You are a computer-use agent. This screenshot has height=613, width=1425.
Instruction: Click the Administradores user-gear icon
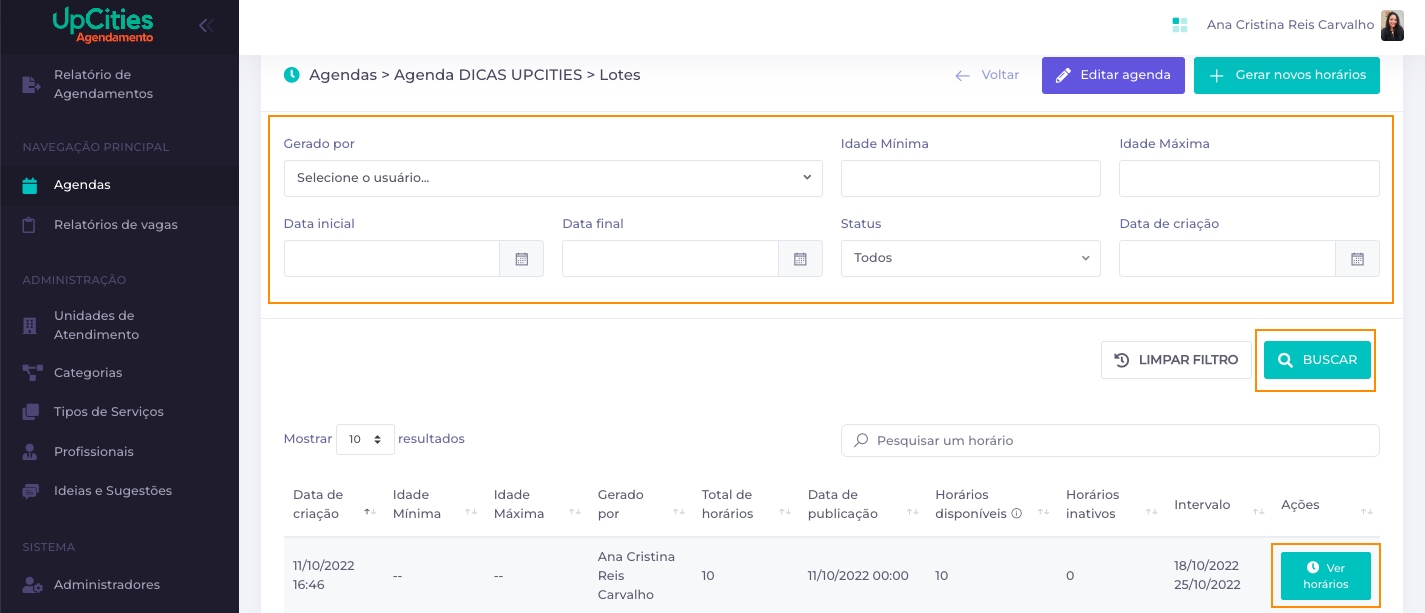coord(32,585)
